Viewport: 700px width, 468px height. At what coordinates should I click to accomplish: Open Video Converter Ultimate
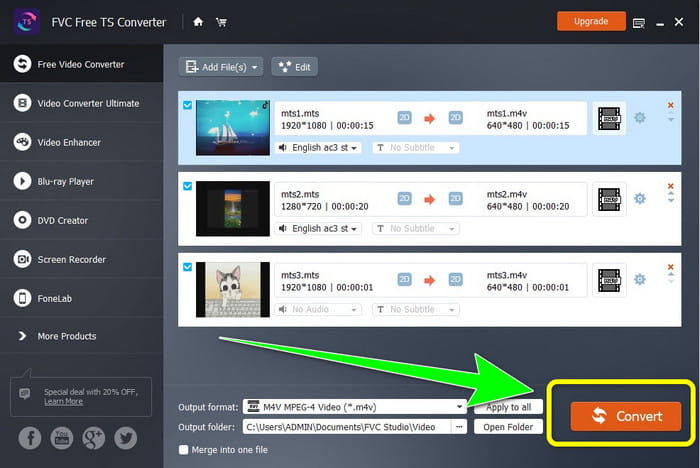tap(81, 103)
